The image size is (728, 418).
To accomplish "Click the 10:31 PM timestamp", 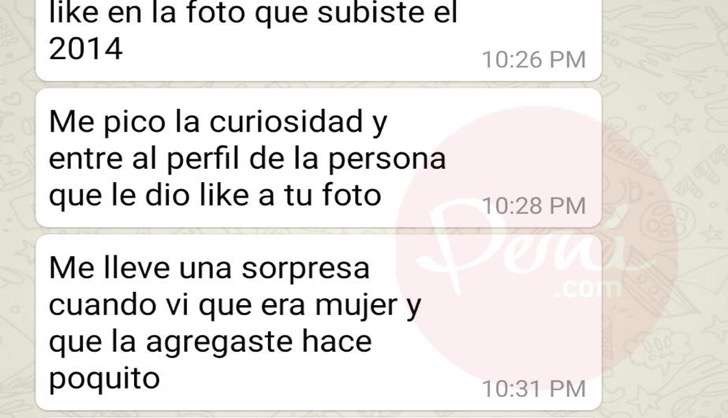I will (534, 389).
